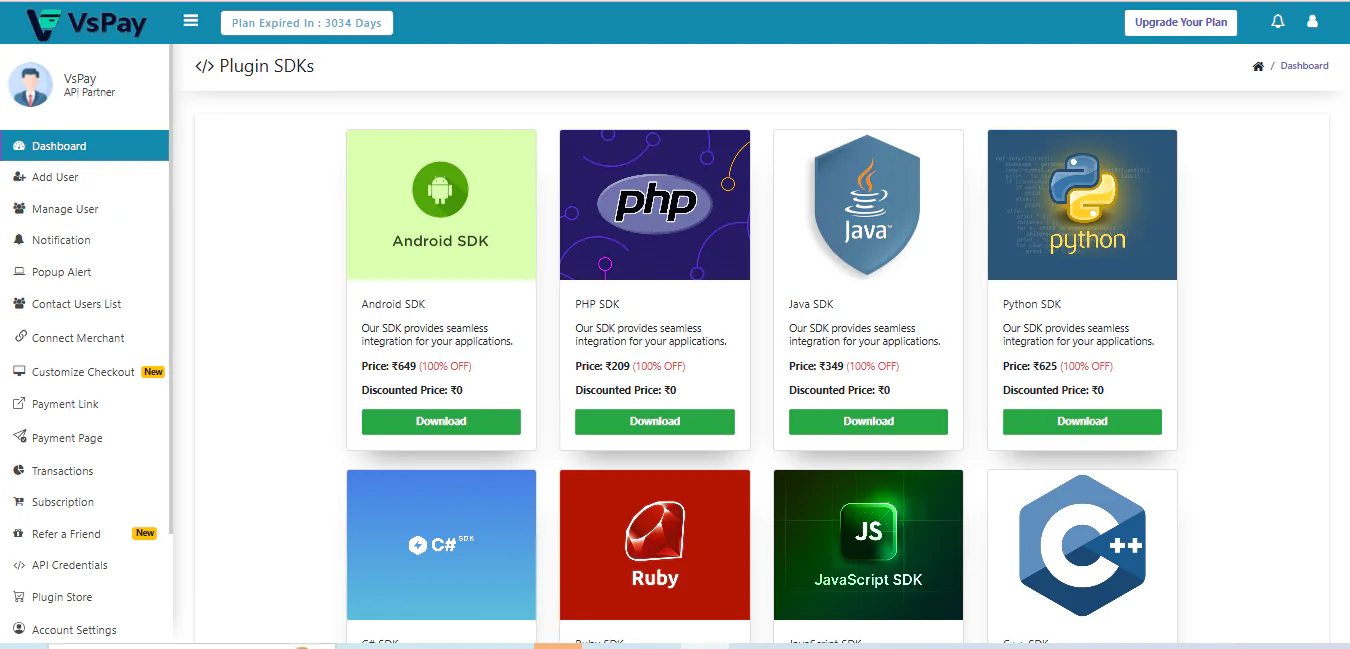Download the Python SDK
The image size is (1350, 649).
click(x=1082, y=422)
